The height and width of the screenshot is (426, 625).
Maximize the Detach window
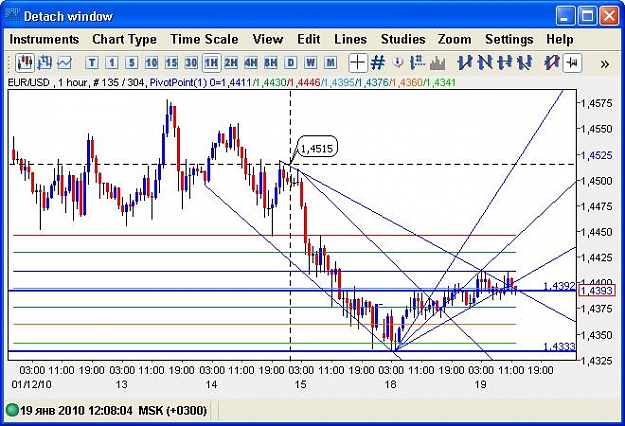coord(587,16)
